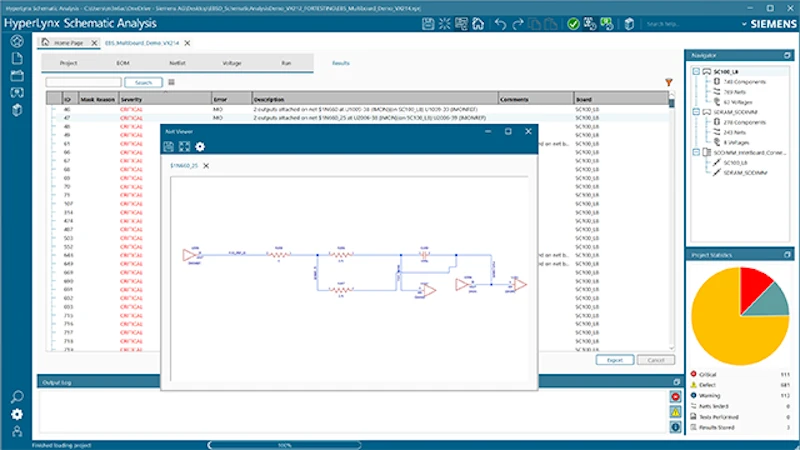Viewport: 800px width, 450px height.
Task: Open Net Viewer settings gear
Action: click(x=200, y=147)
